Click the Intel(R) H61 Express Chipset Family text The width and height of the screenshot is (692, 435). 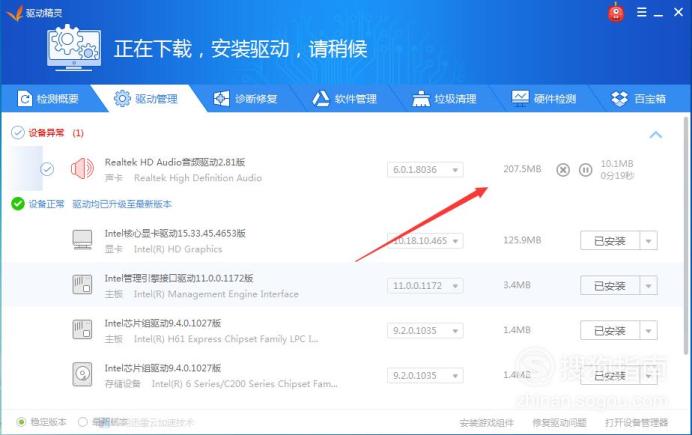[x=226, y=339]
